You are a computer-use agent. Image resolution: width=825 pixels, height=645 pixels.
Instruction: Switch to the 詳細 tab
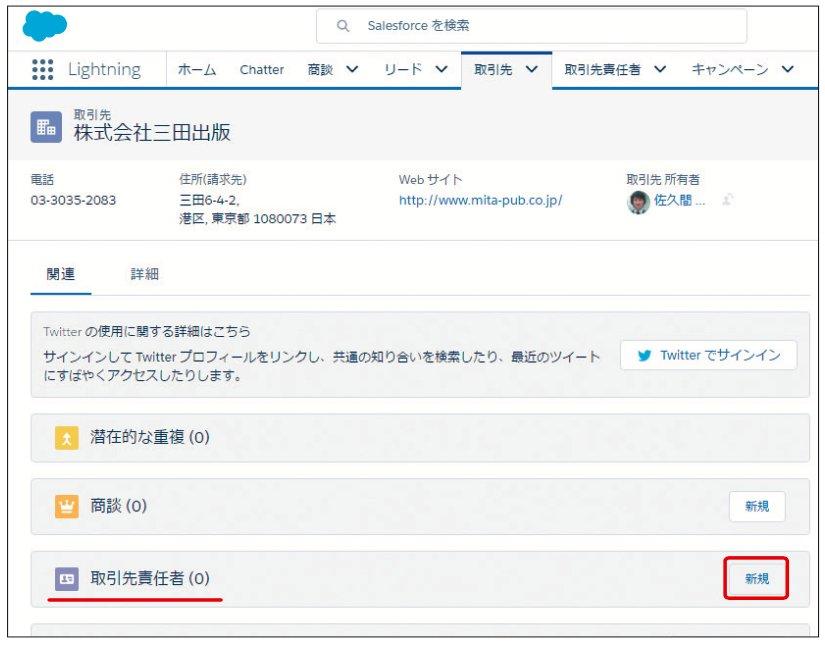[144, 274]
